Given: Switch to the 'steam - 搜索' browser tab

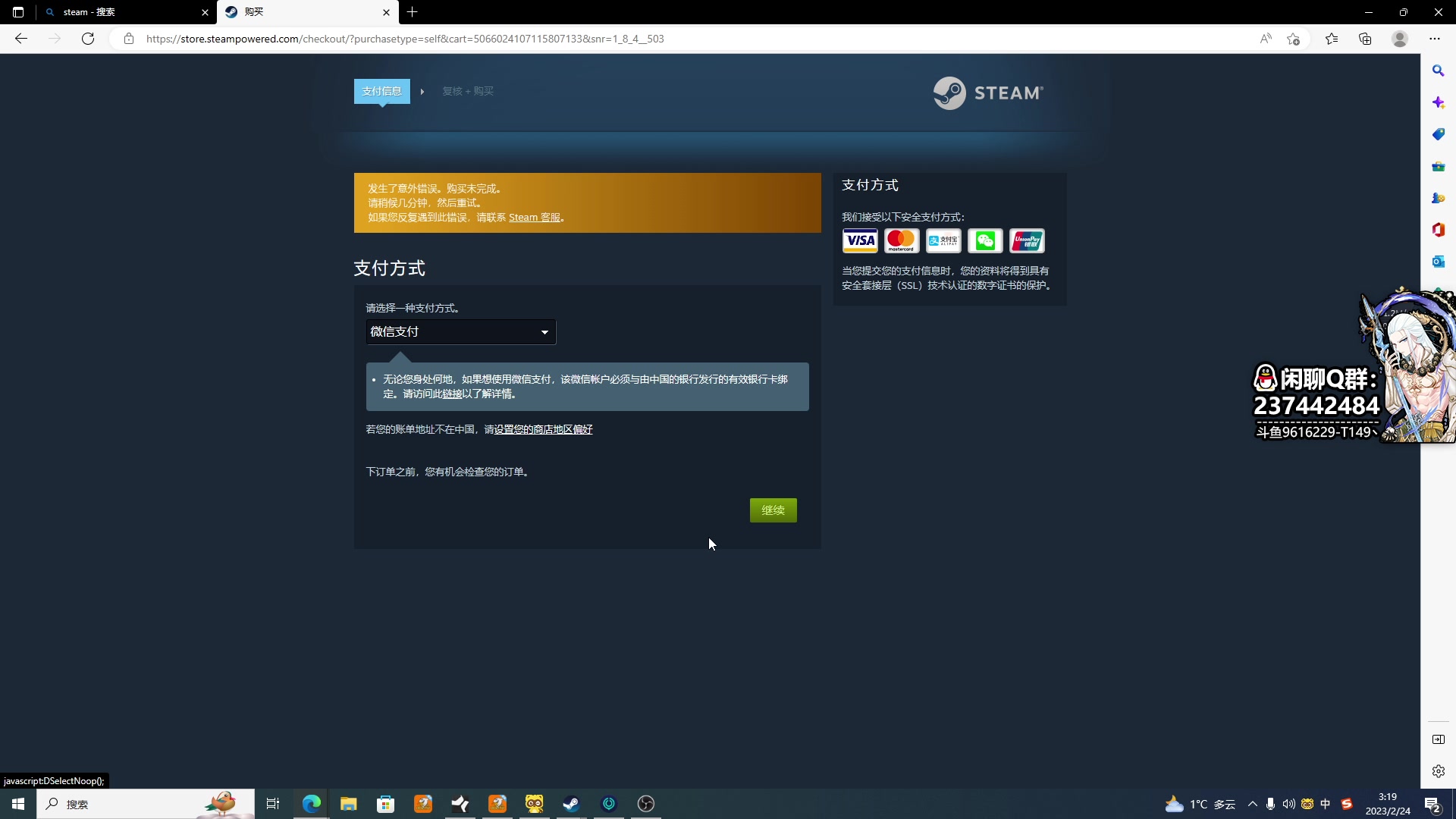Looking at the screenshot, I should [125, 12].
